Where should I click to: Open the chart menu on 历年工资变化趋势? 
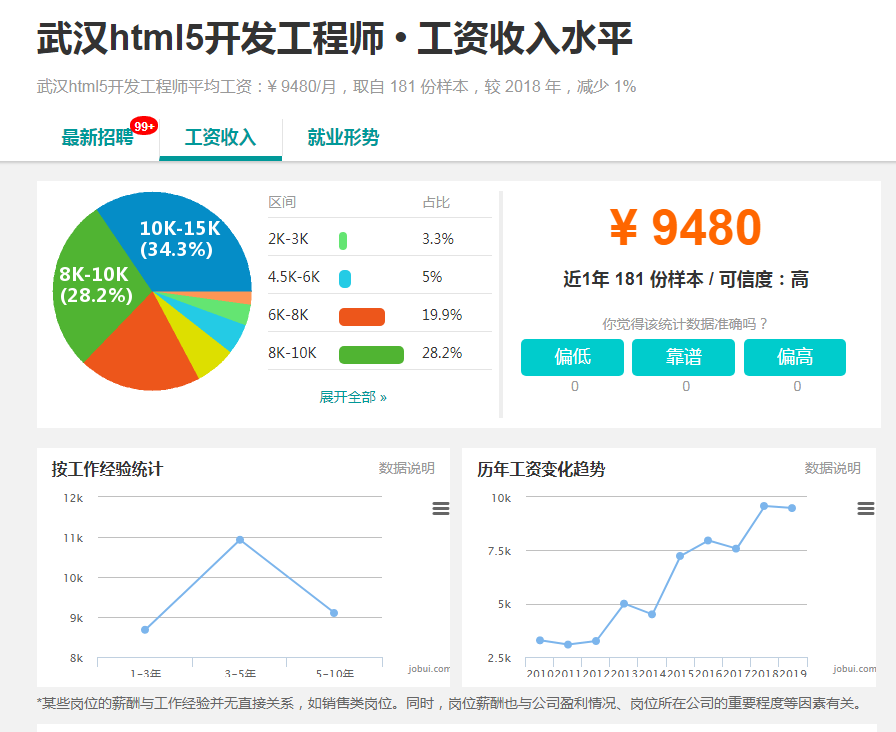tap(864, 508)
